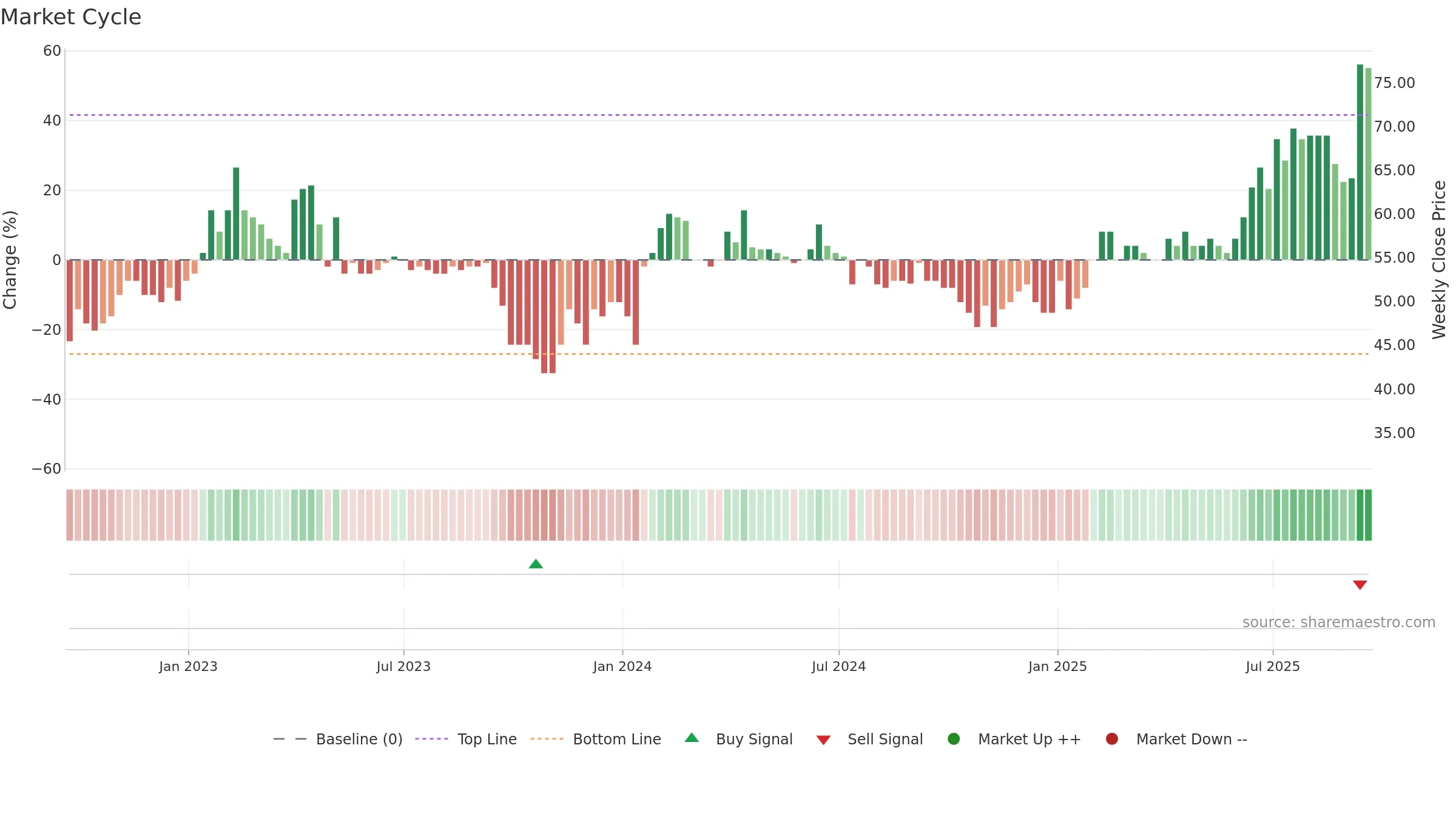Click the Buy Signal legend triangle icon
Image resolution: width=1456 pixels, height=819 pixels.
[692, 738]
